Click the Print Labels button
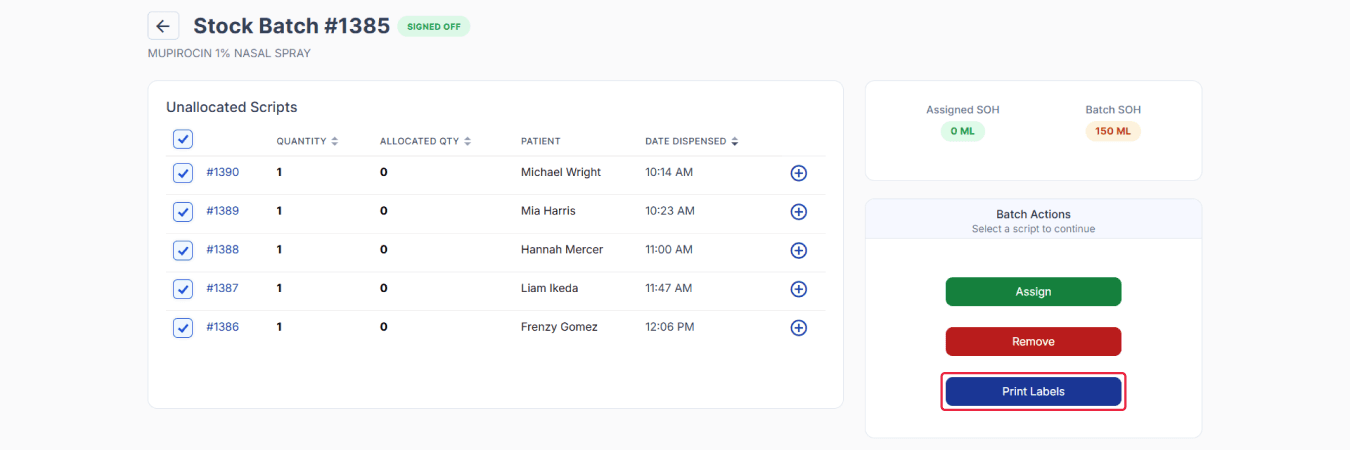1350x450 pixels. (x=1033, y=391)
